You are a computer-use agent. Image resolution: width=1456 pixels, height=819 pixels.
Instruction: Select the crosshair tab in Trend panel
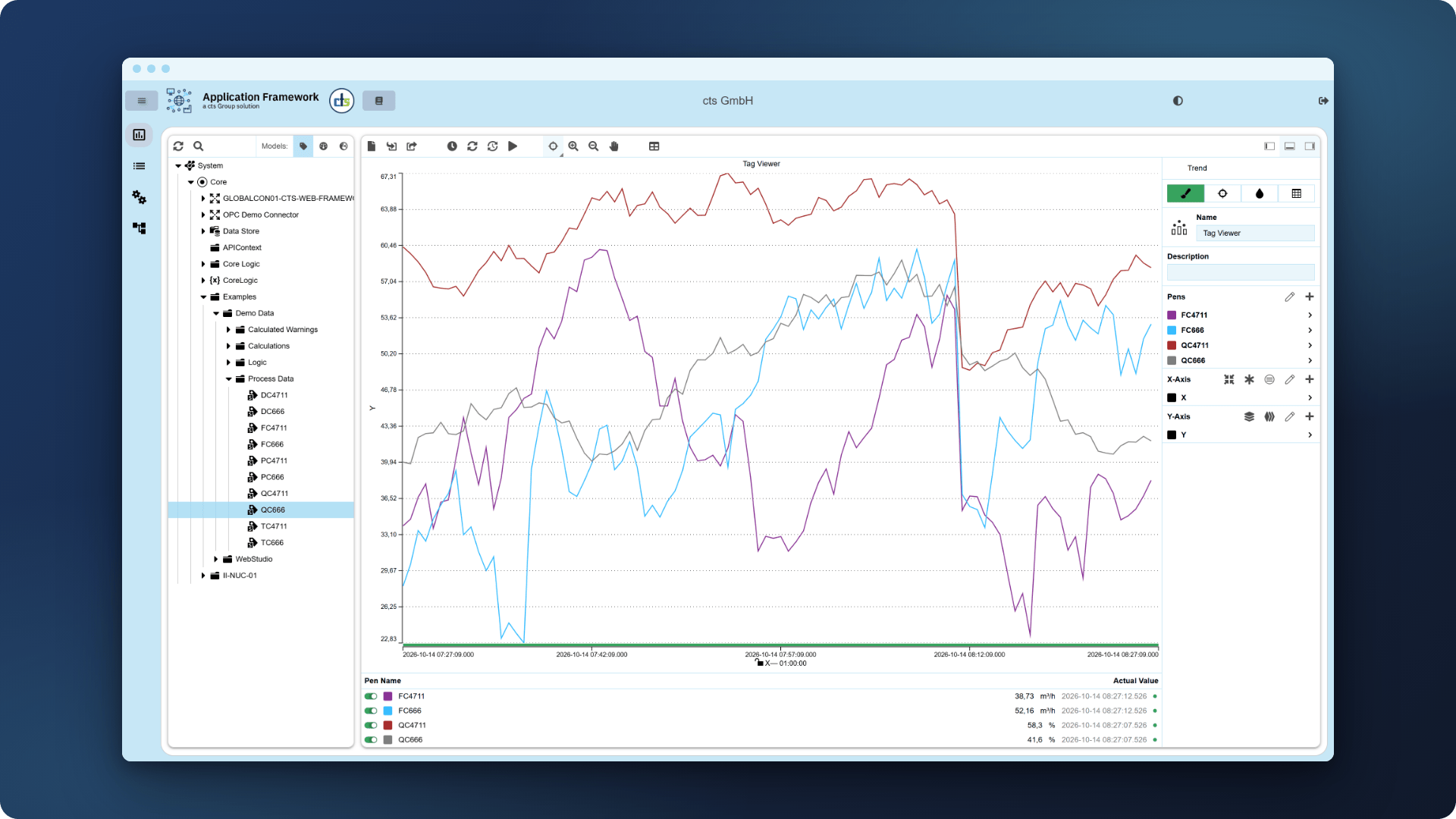coord(1222,193)
